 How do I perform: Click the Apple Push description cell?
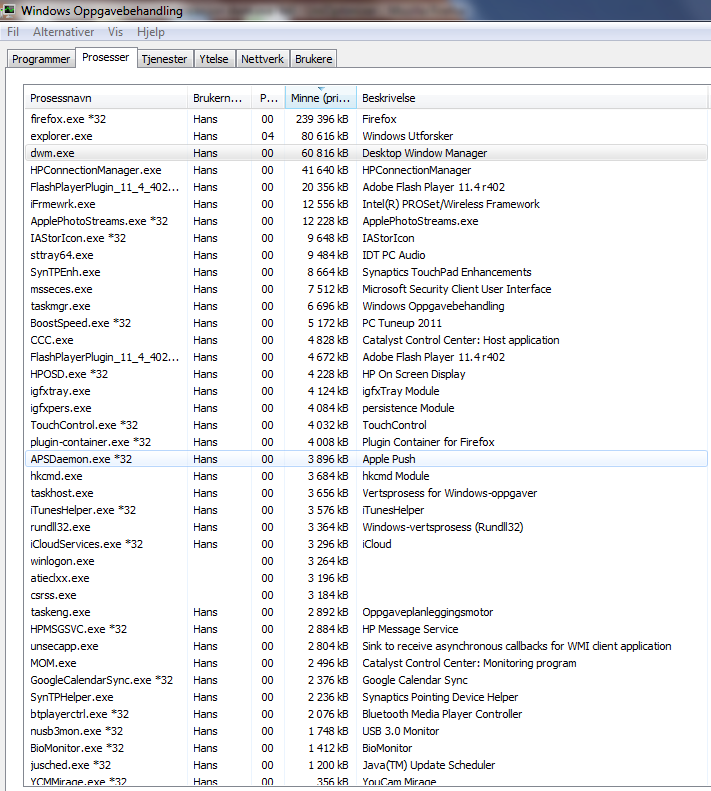(389, 459)
